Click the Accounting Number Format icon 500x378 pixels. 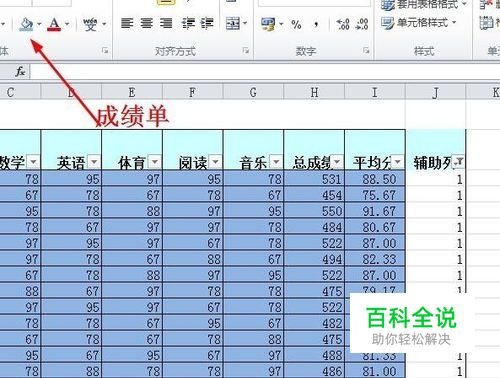[268, 24]
